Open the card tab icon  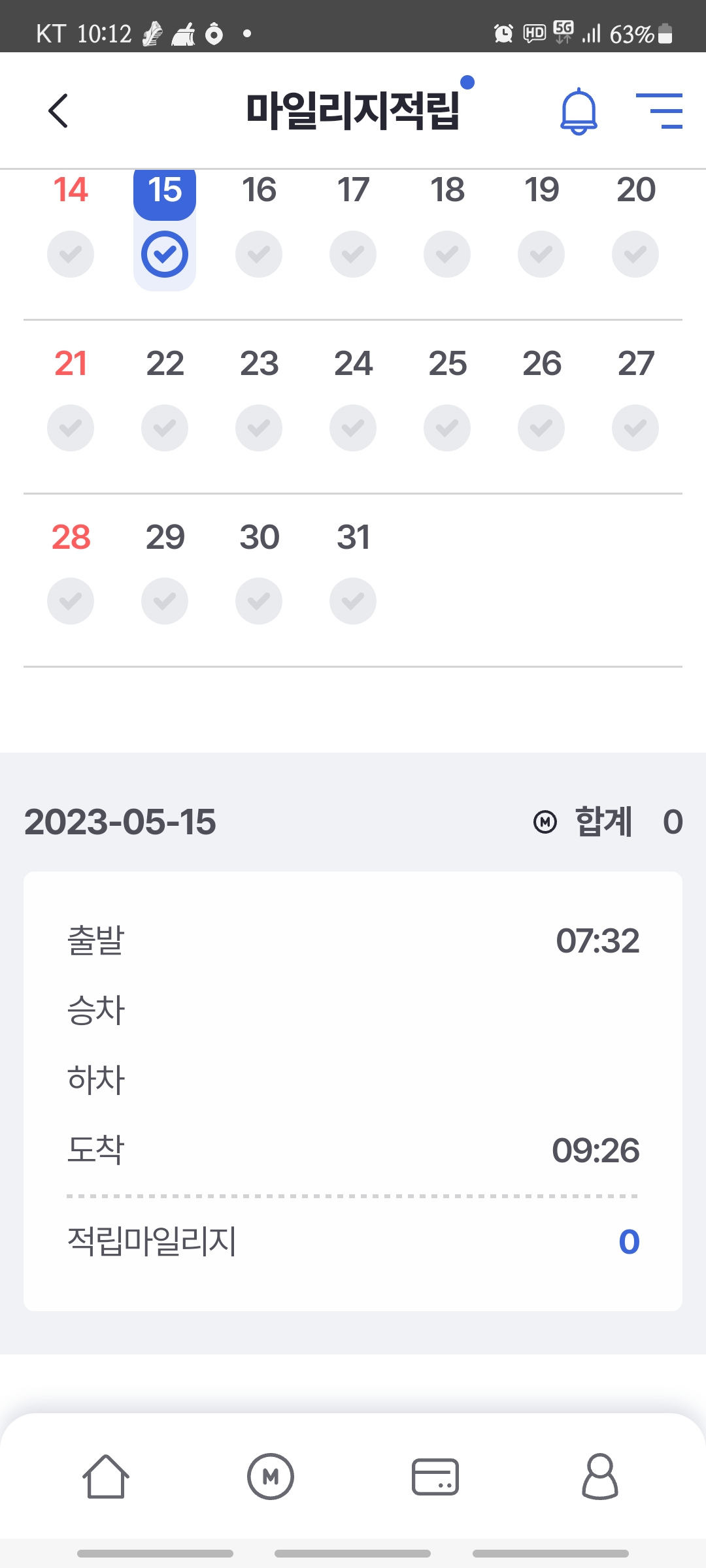tap(435, 1476)
